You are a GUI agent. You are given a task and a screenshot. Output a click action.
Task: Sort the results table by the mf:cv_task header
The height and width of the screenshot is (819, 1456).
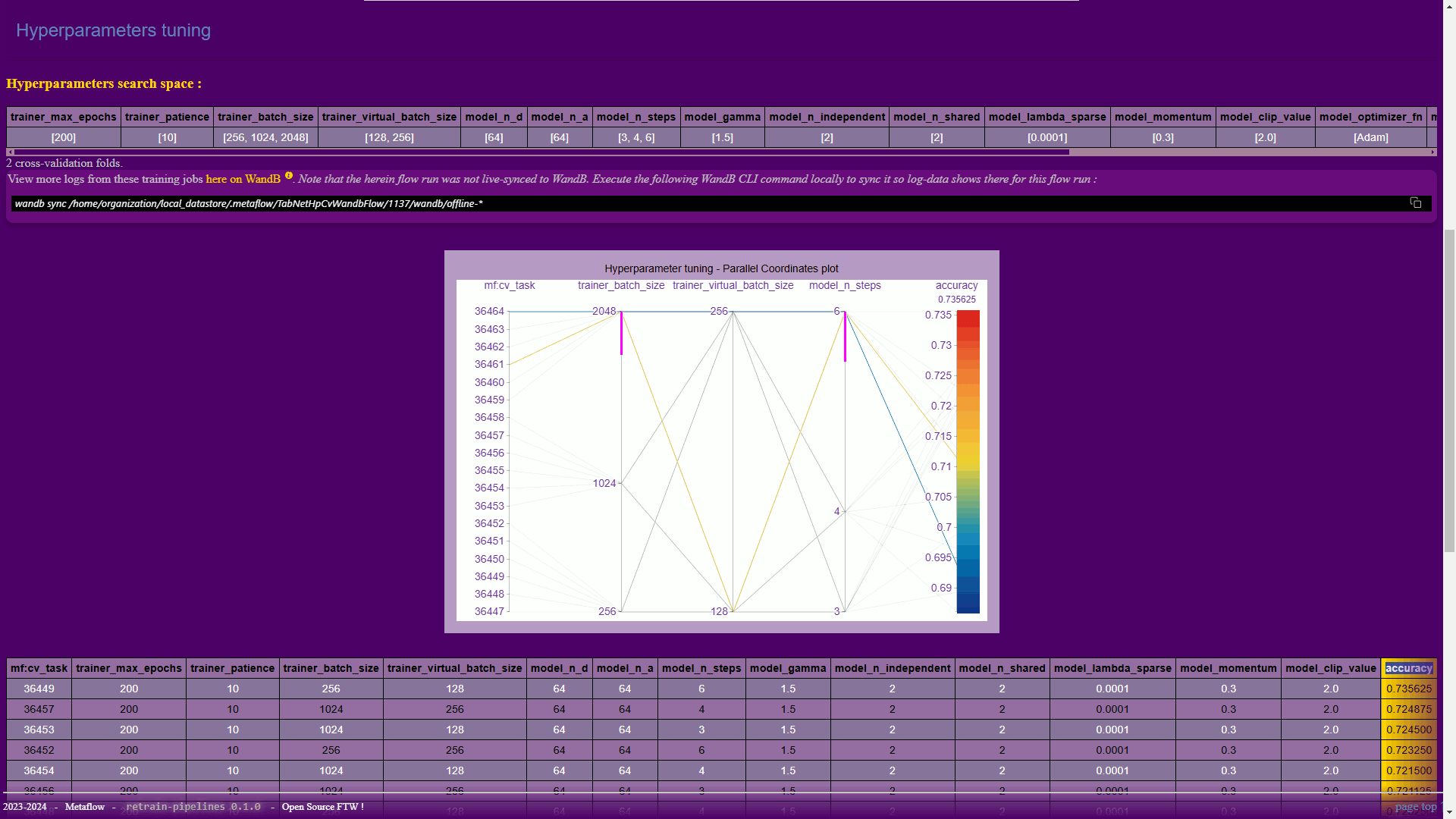39,668
